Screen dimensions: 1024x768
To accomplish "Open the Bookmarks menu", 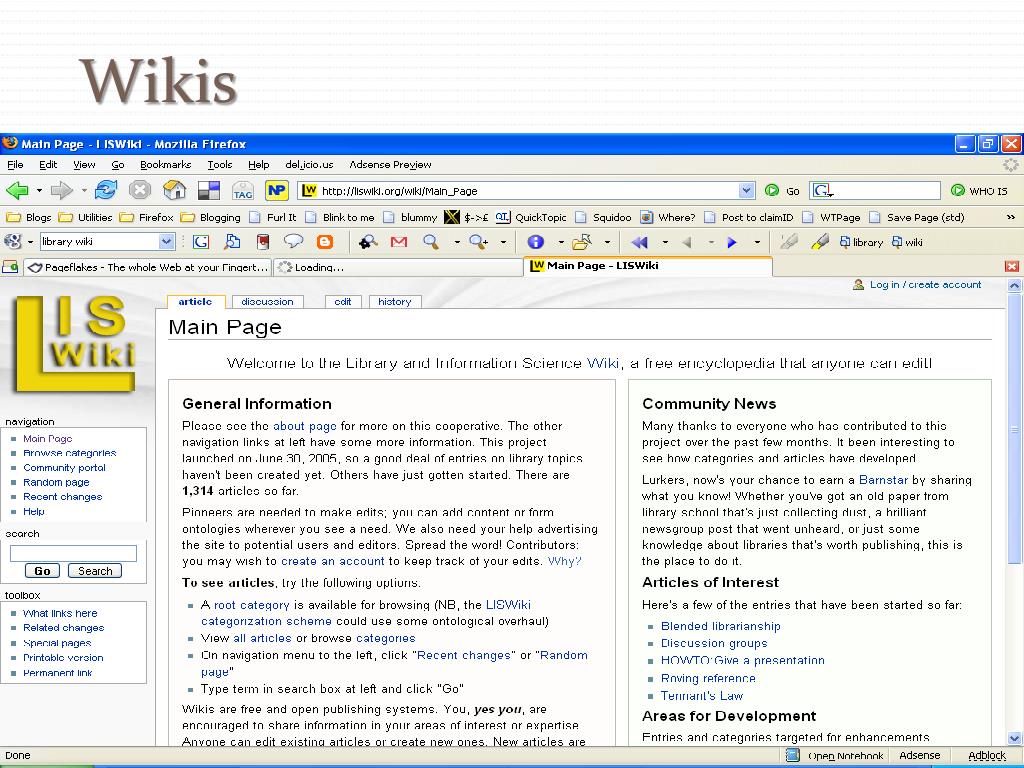I will click(165, 165).
